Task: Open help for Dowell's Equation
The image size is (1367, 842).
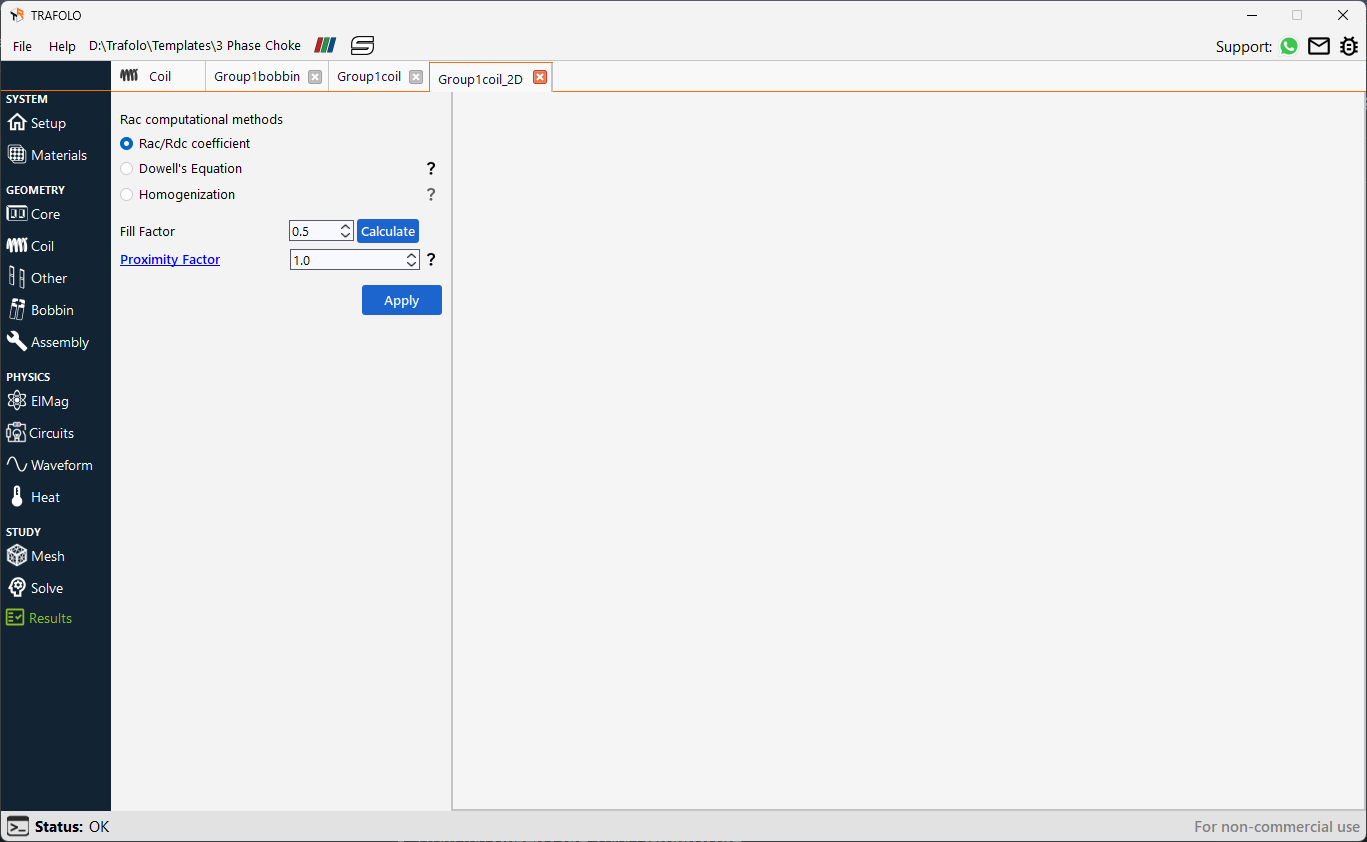Action: click(x=431, y=169)
